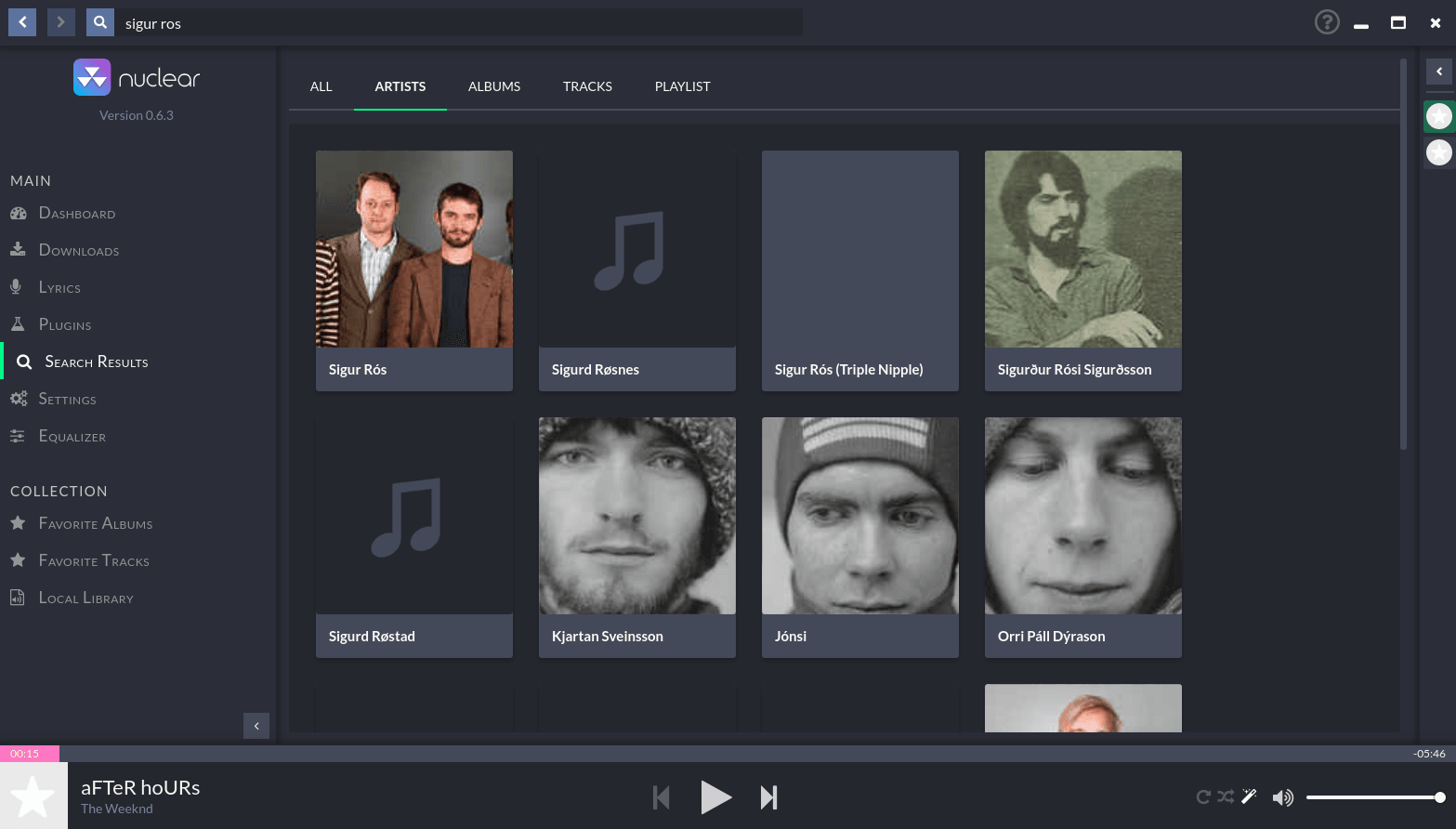Skip to the previous track
The height and width of the screenshot is (829, 1456).
pyautogui.click(x=662, y=797)
